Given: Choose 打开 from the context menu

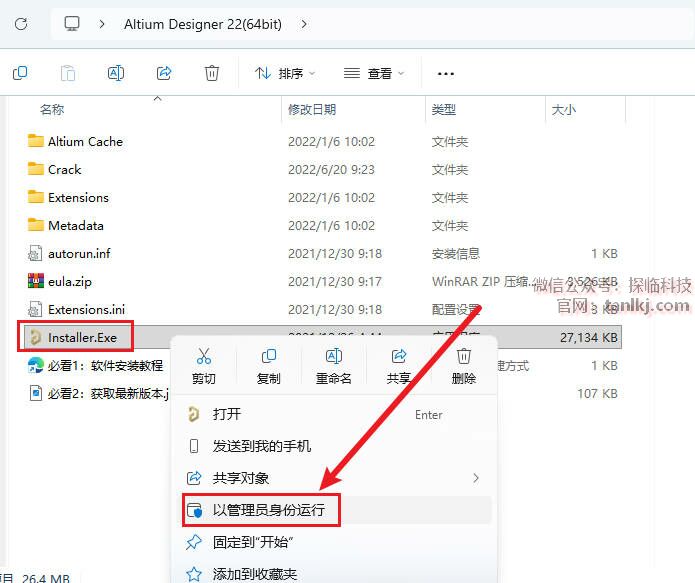Looking at the screenshot, I should tap(334, 415).
